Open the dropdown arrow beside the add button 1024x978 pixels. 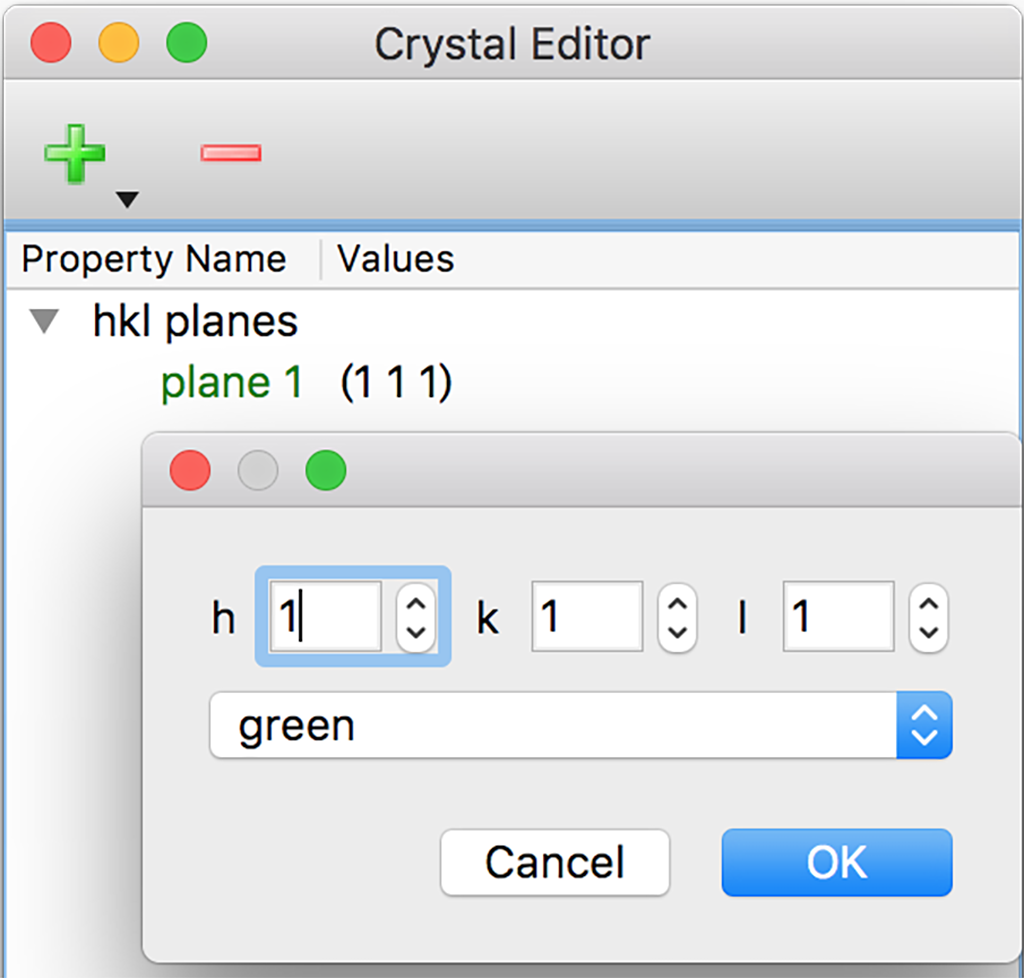click(x=127, y=200)
